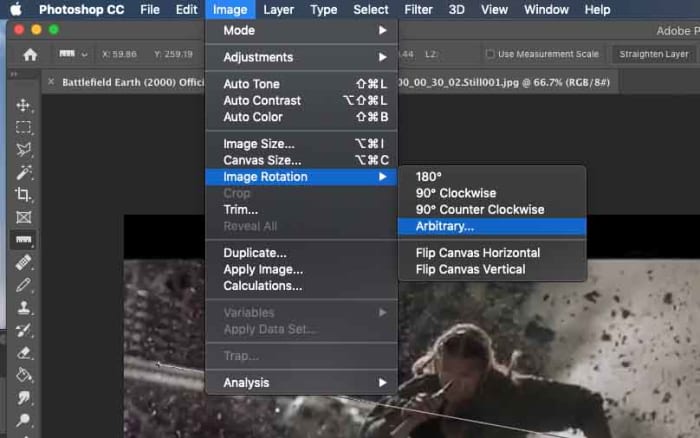Image resolution: width=700 pixels, height=438 pixels.
Task: Select the Frame tool
Action: pyautogui.click(x=23, y=217)
